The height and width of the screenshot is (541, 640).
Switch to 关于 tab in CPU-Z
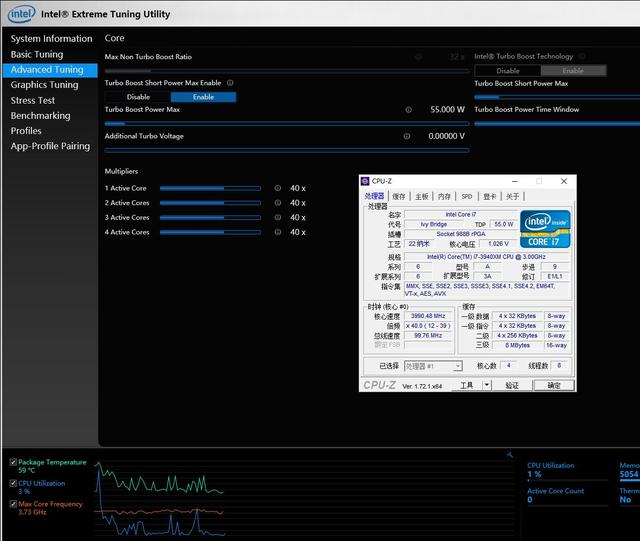point(512,196)
